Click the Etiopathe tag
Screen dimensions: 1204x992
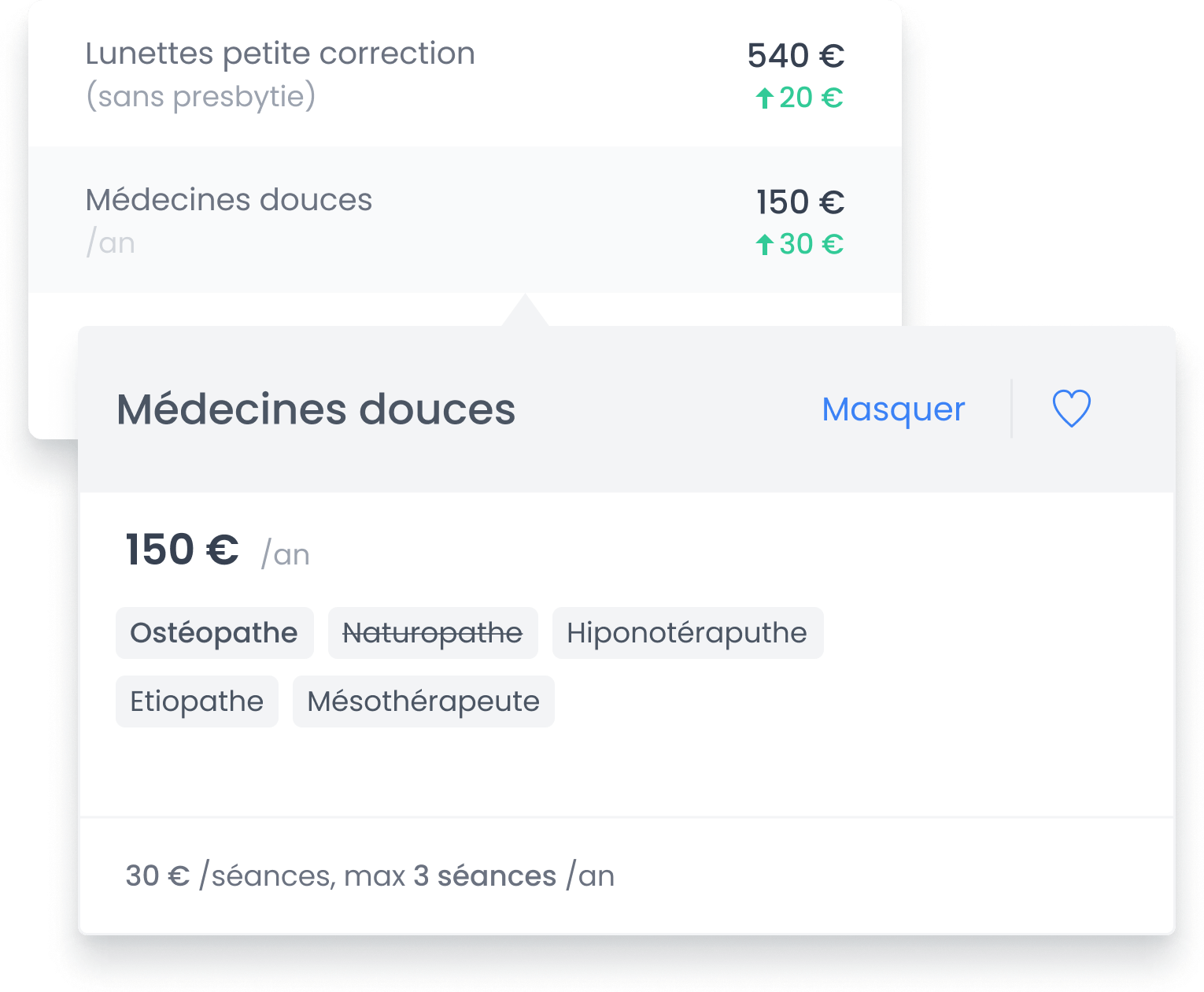(x=197, y=701)
